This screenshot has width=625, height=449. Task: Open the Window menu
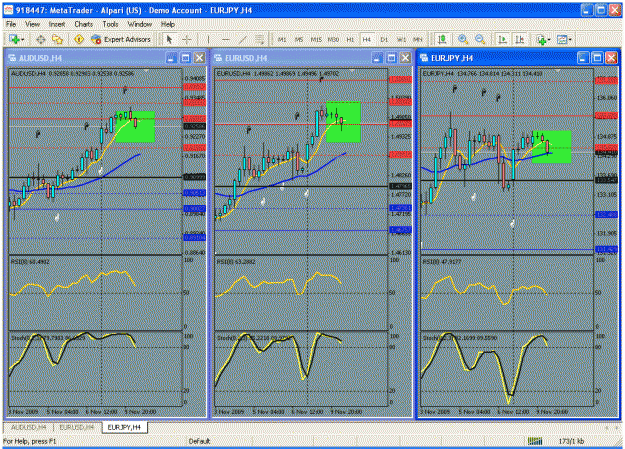point(140,24)
